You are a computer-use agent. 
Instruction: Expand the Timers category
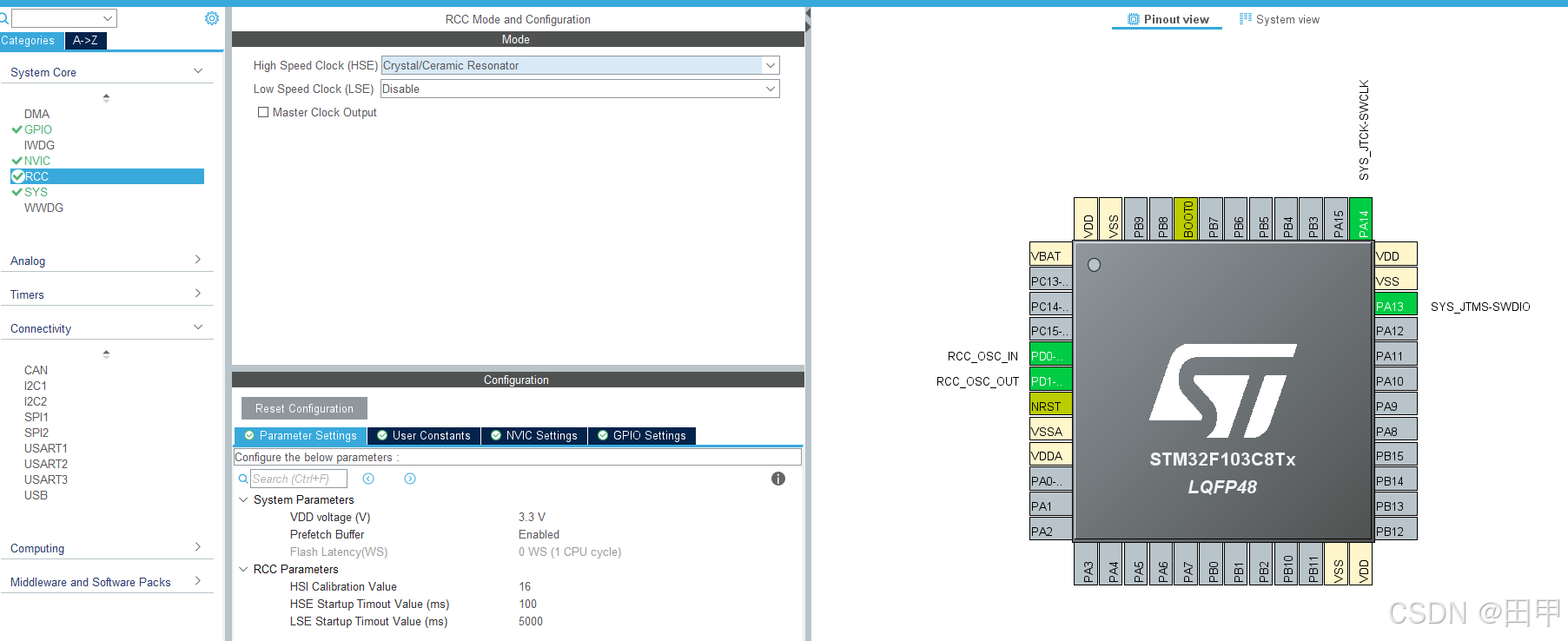(x=198, y=294)
